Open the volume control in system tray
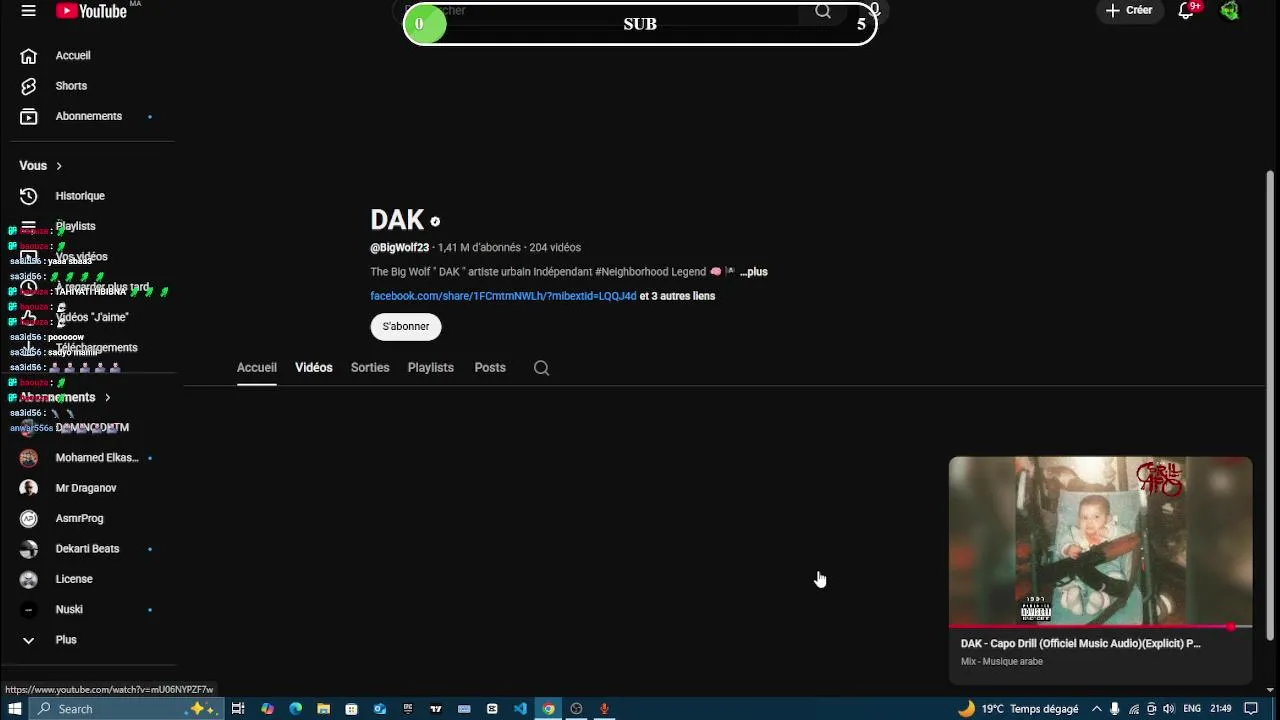The width and height of the screenshot is (1280, 720). (x=1168, y=709)
